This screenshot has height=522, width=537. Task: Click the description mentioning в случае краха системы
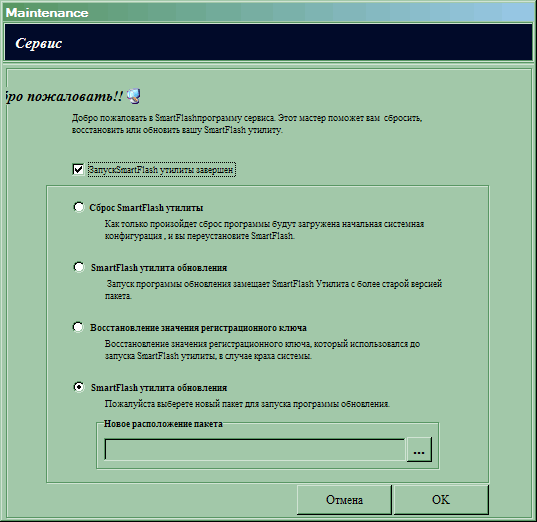[x=262, y=350]
